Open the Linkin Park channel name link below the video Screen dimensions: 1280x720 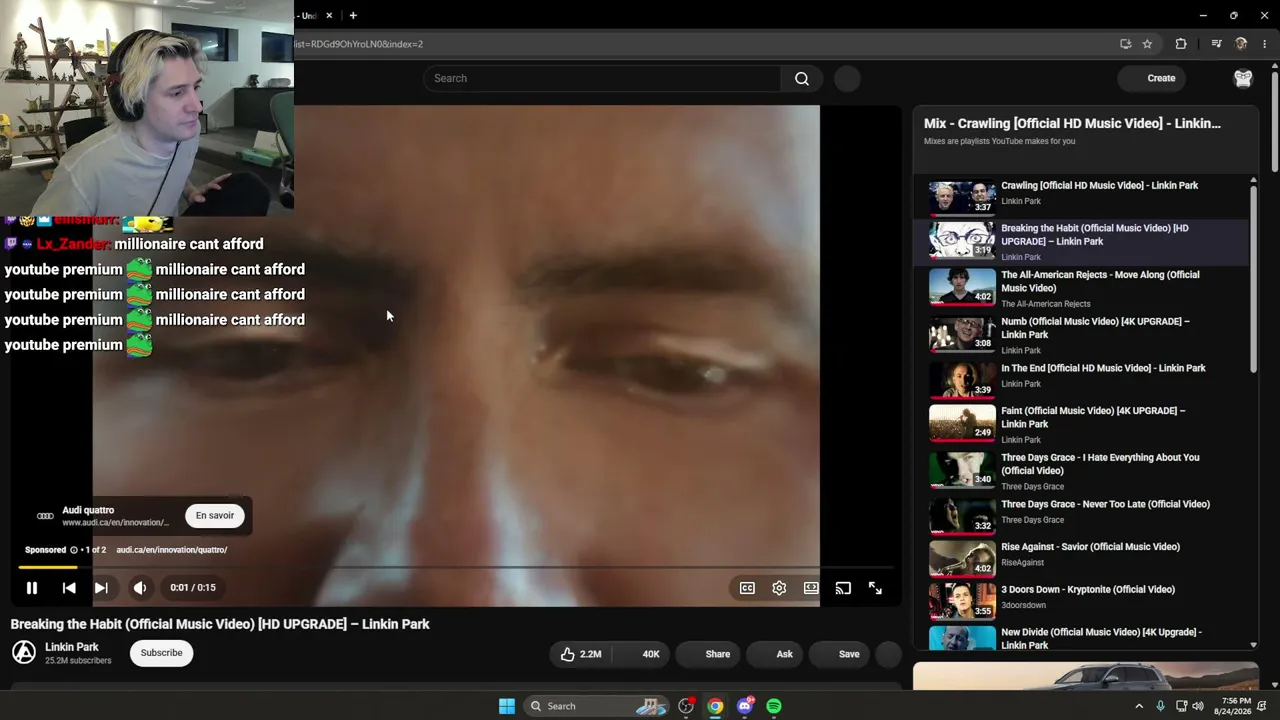[72, 647]
